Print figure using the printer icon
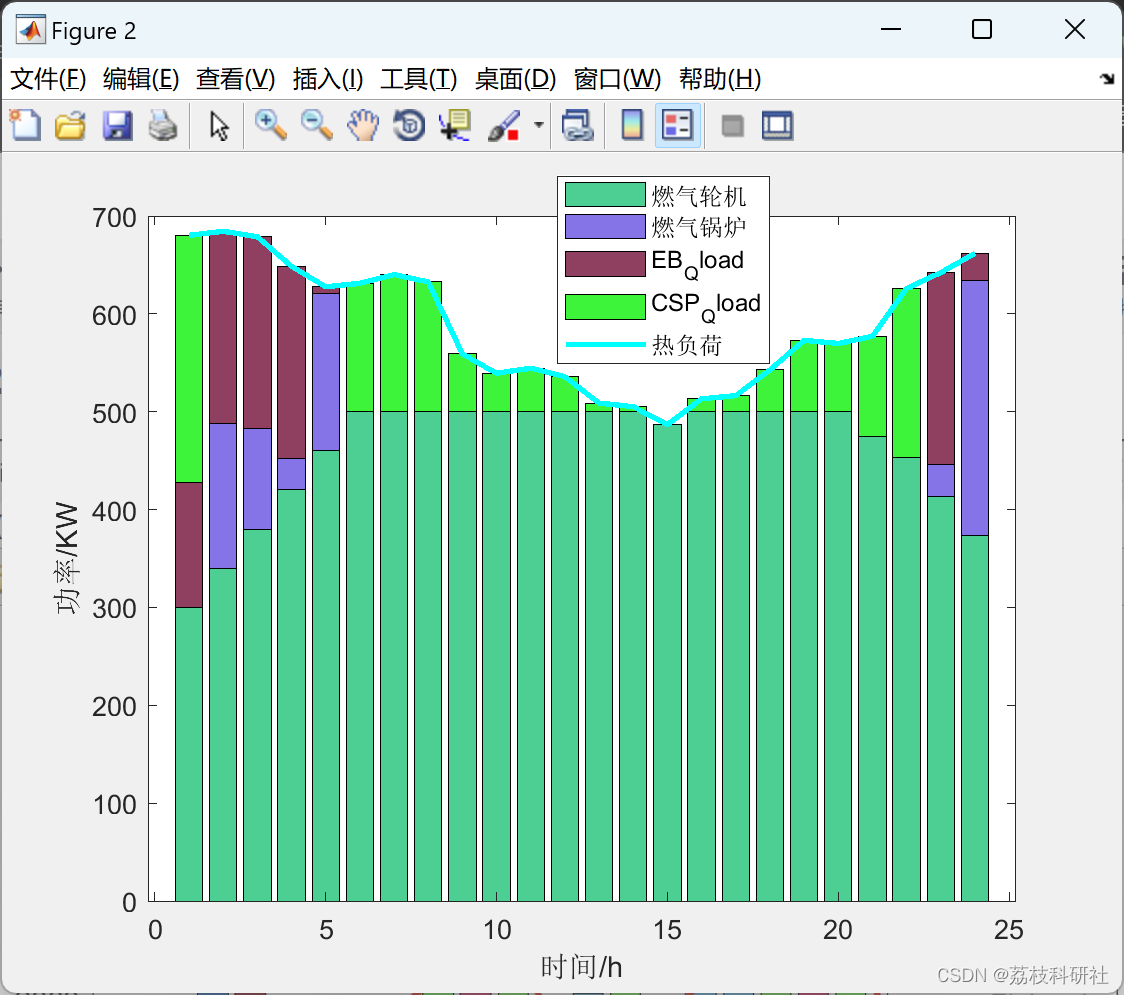This screenshot has width=1124, height=995. tap(163, 125)
